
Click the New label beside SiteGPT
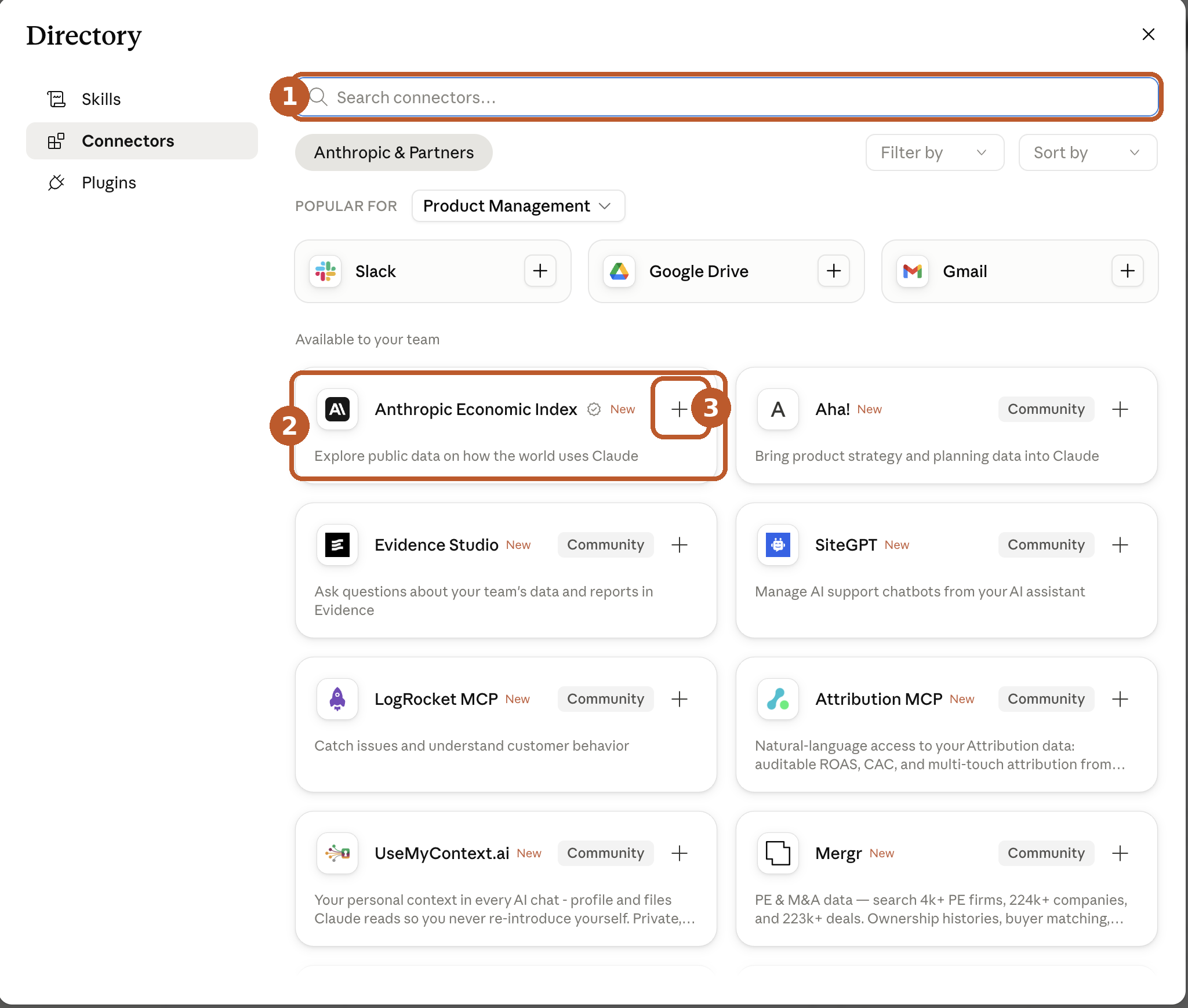pyautogui.click(x=896, y=545)
